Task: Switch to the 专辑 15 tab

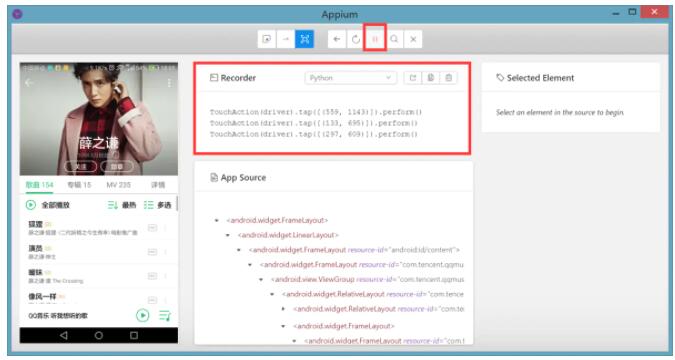Action: (x=79, y=185)
